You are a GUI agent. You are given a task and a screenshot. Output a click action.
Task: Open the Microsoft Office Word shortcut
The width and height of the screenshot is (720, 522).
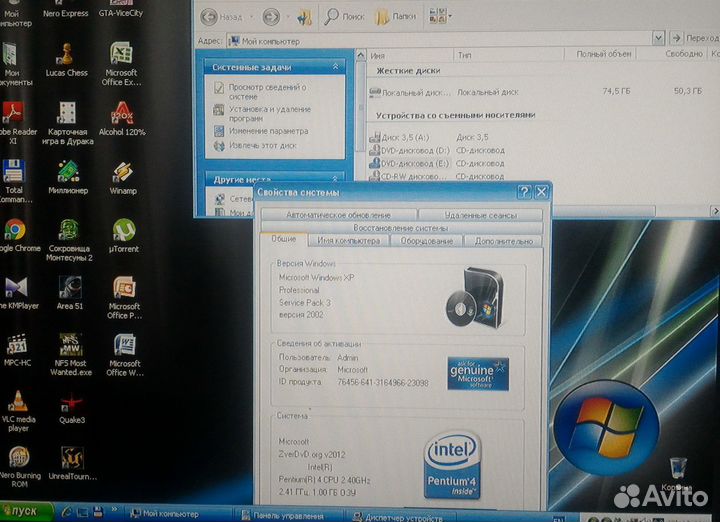click(x=124, y=355)
